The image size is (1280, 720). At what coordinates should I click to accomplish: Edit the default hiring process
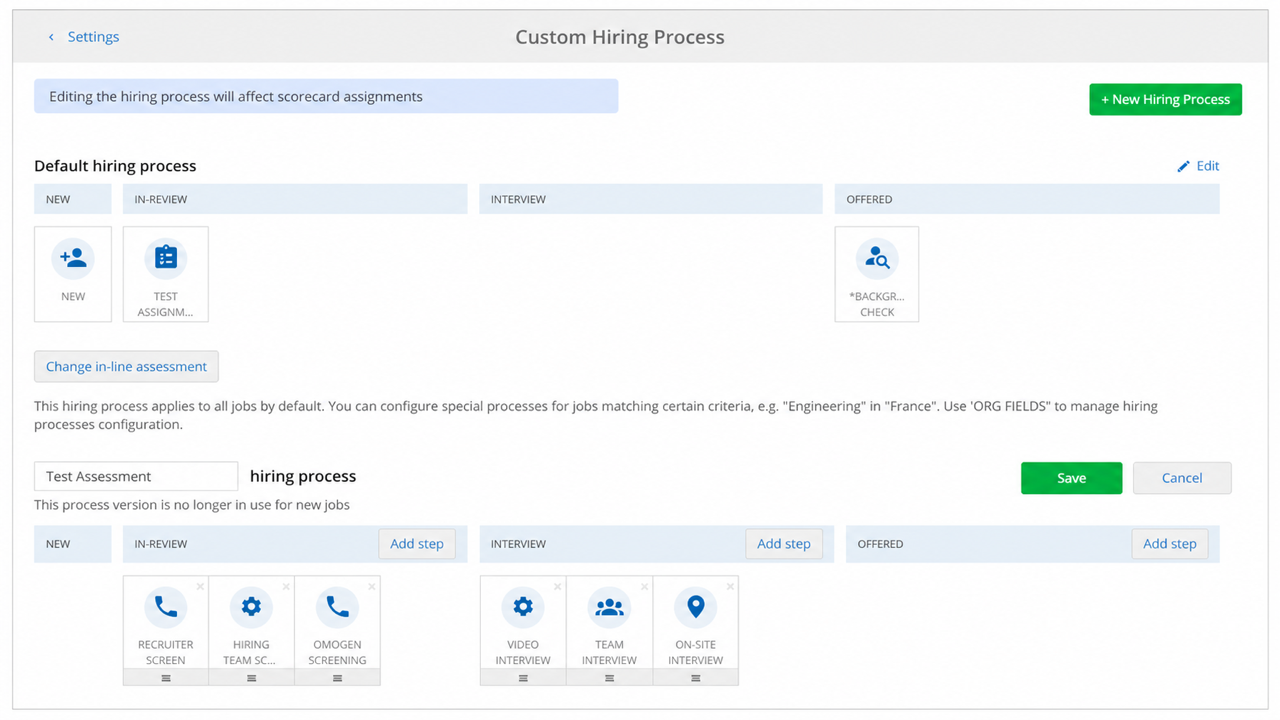(1208, 166)
